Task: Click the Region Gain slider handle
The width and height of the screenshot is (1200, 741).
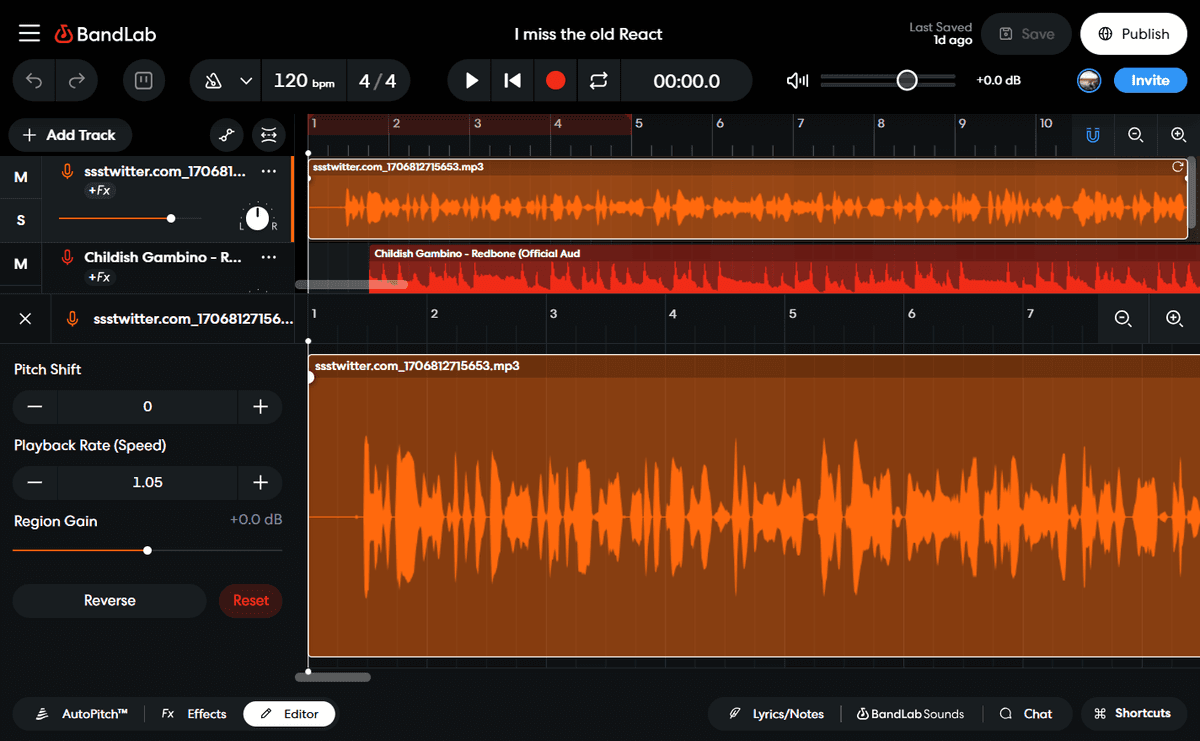Action: [148, 550]
